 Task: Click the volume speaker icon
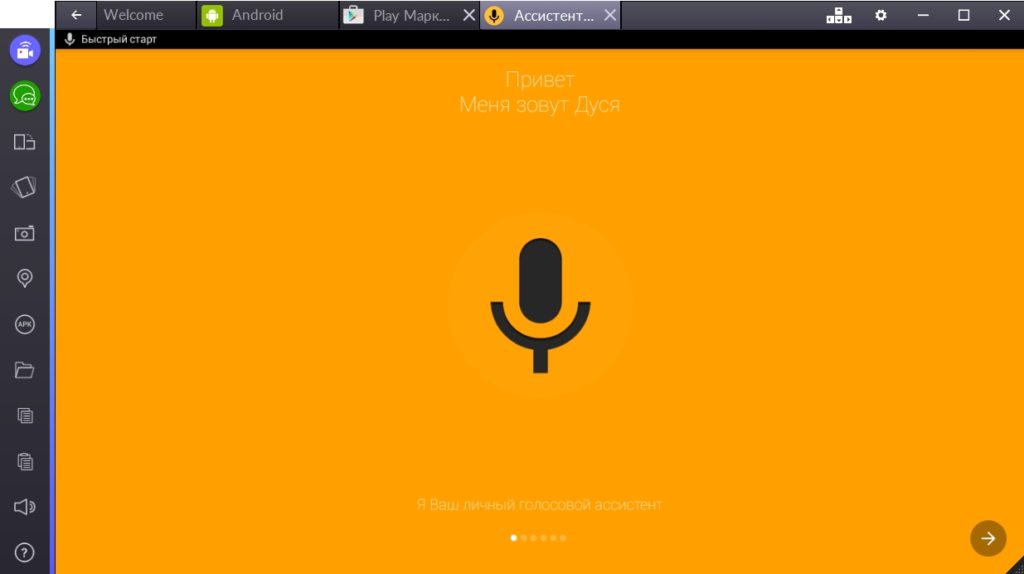pos(25,507)
